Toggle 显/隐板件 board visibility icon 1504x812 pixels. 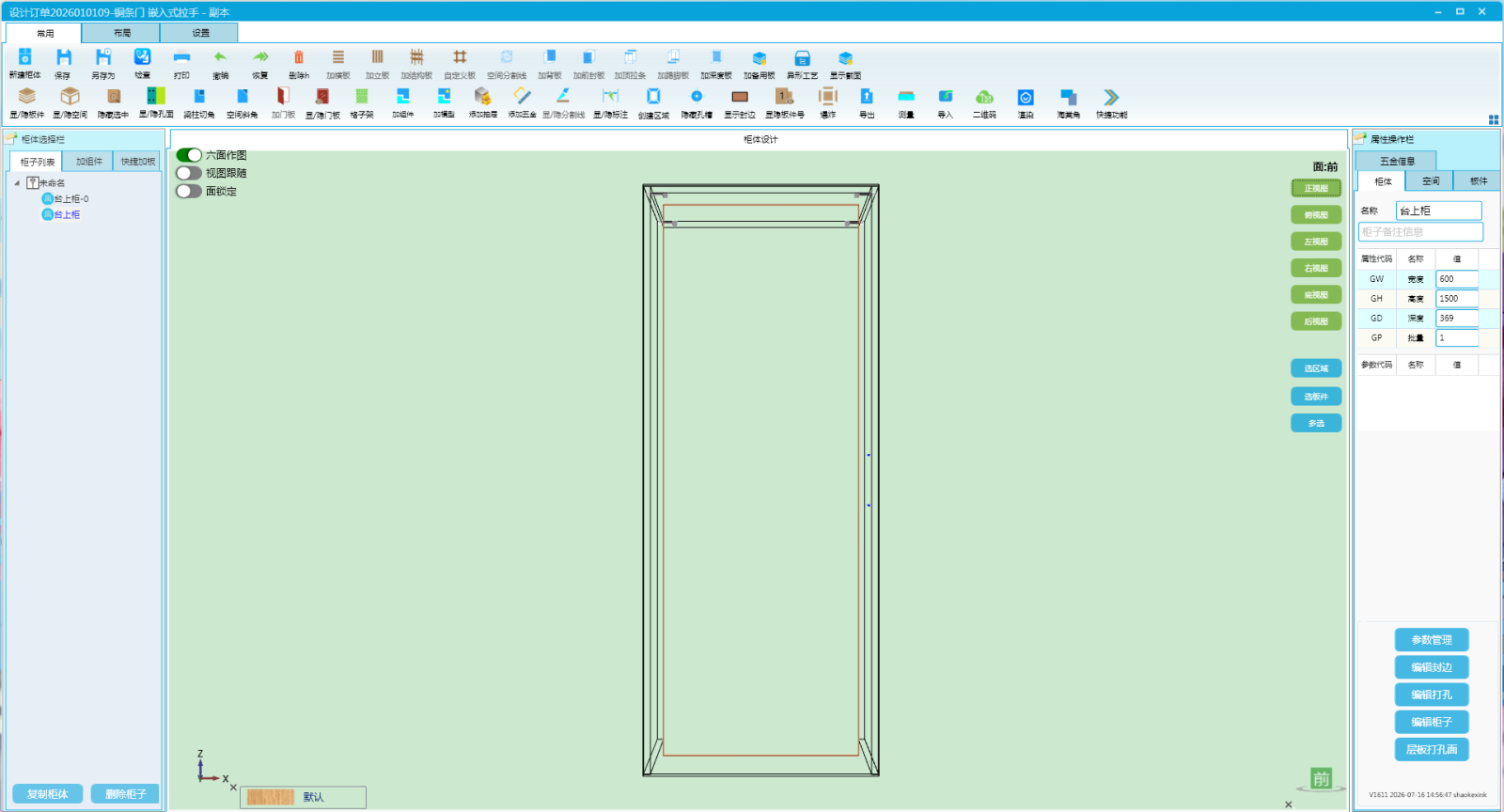coord(27,96)
